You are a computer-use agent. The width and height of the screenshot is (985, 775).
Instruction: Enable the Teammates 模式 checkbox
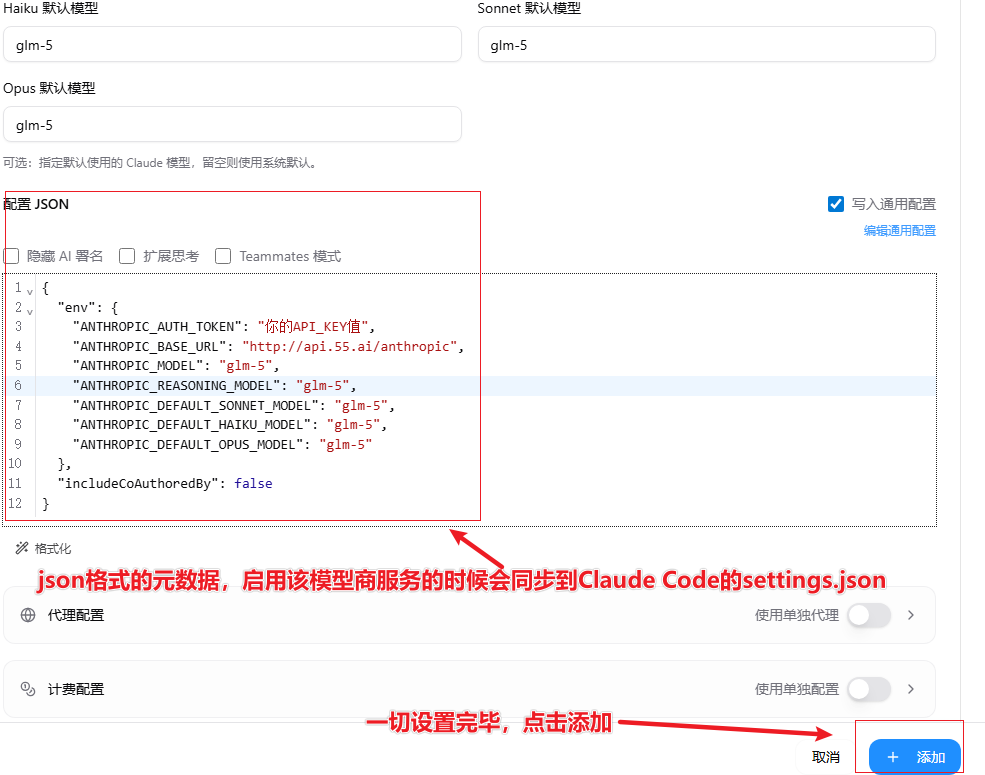(x=223, y=256)
